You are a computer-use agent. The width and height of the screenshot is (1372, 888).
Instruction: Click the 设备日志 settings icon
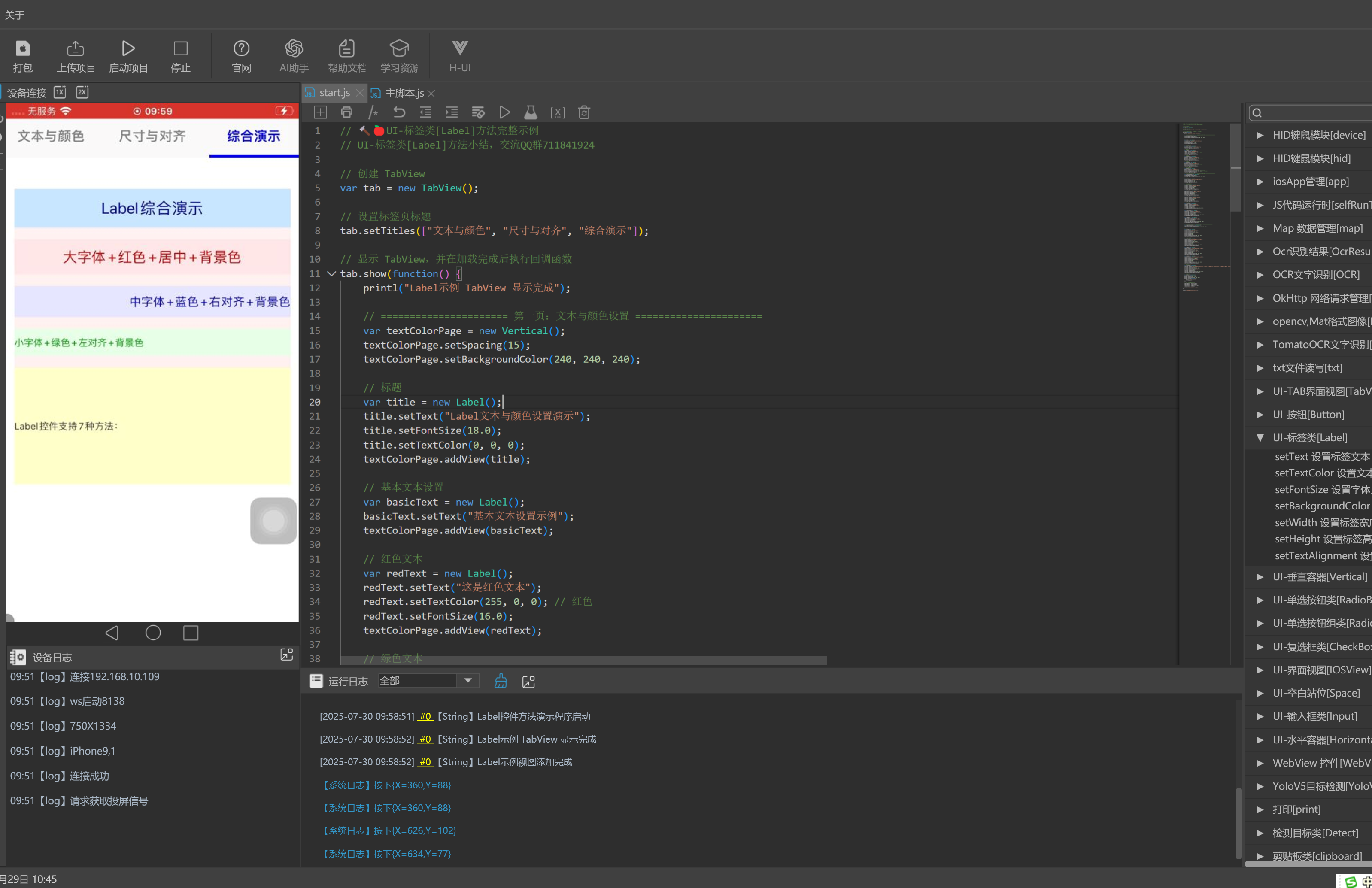point(18,657)
